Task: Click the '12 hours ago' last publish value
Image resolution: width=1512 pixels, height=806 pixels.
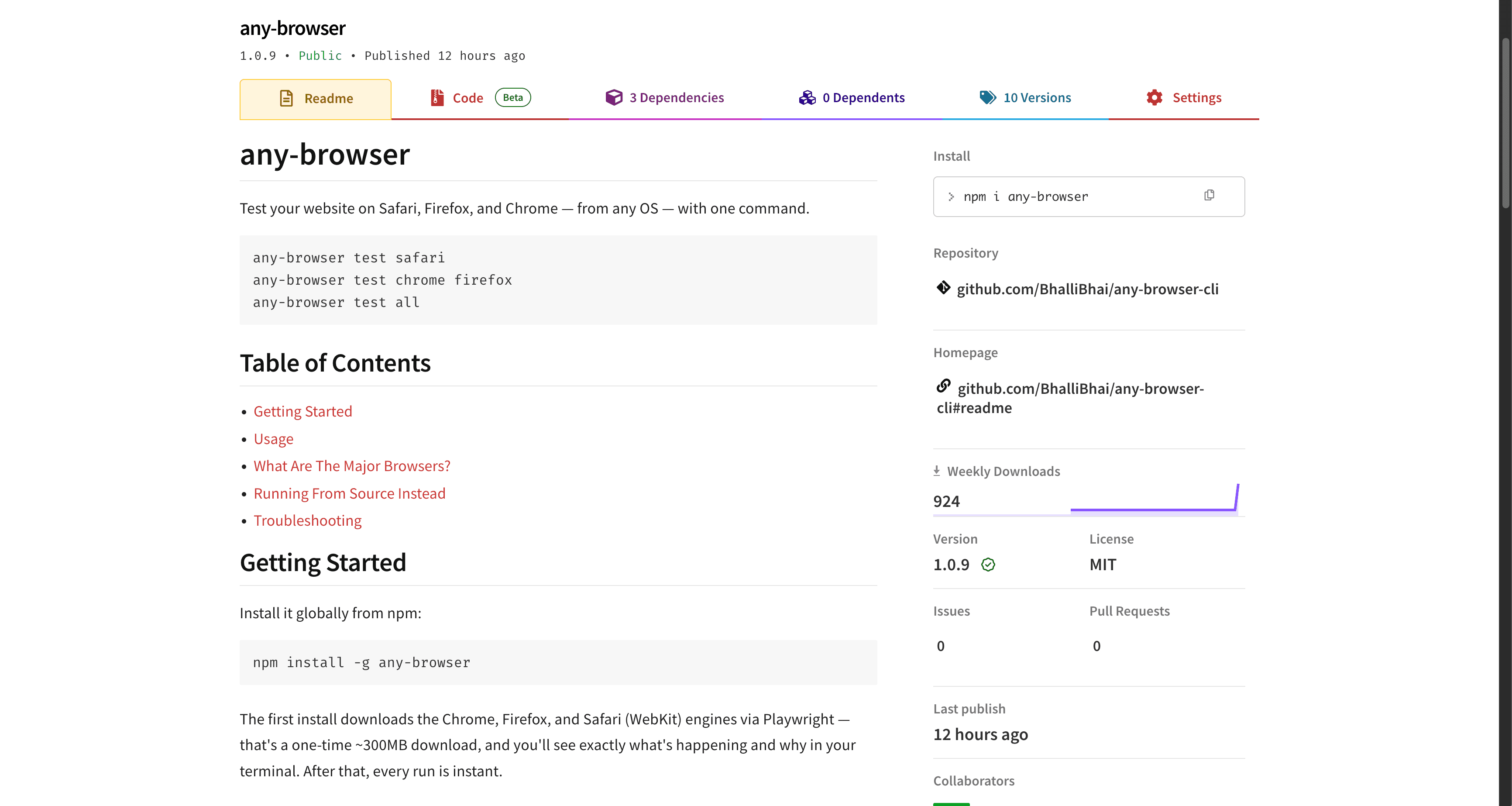Action: point(980,734)
